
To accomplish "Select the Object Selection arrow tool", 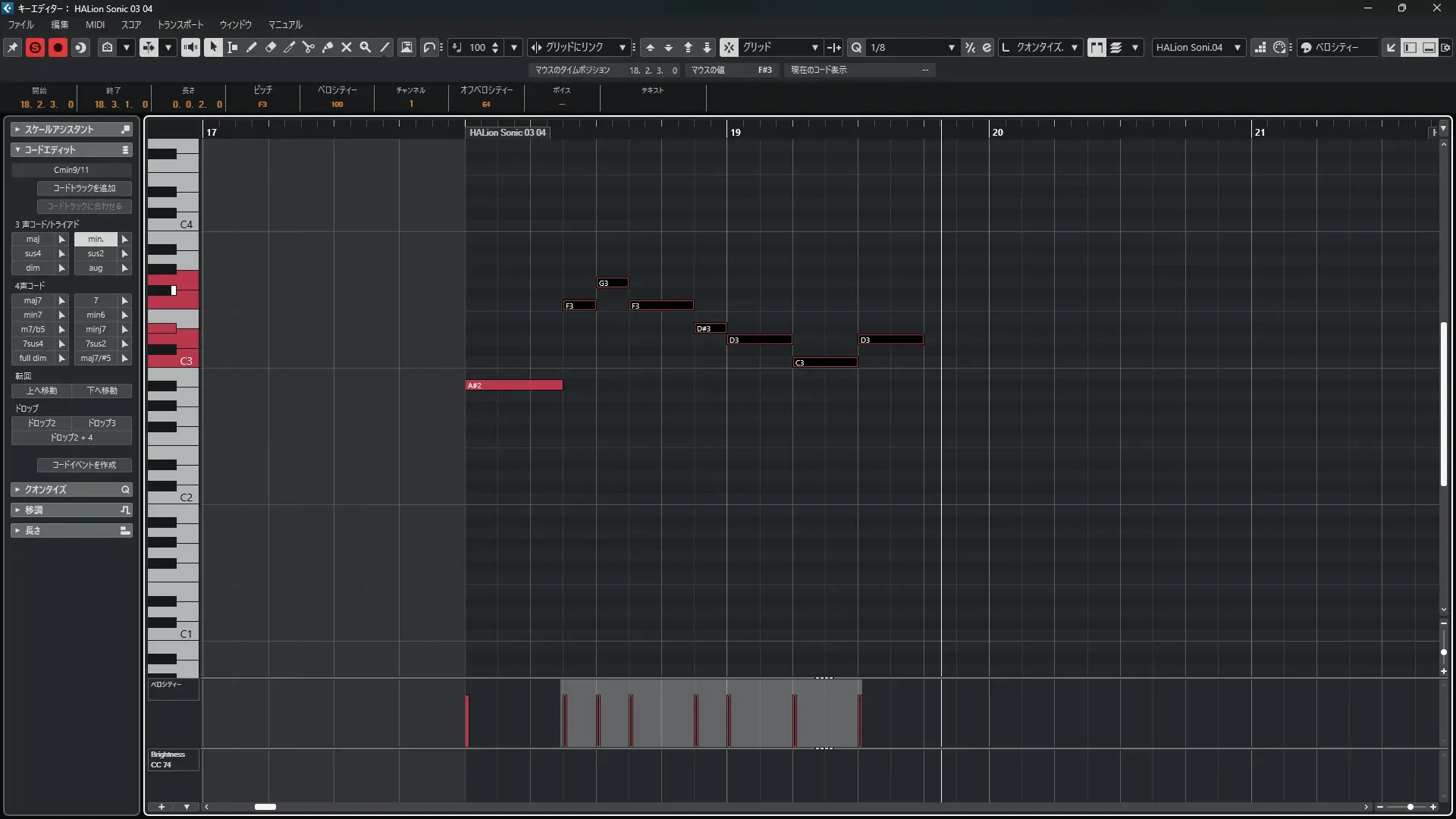I will pyautogui.click(x=213, y=47).
